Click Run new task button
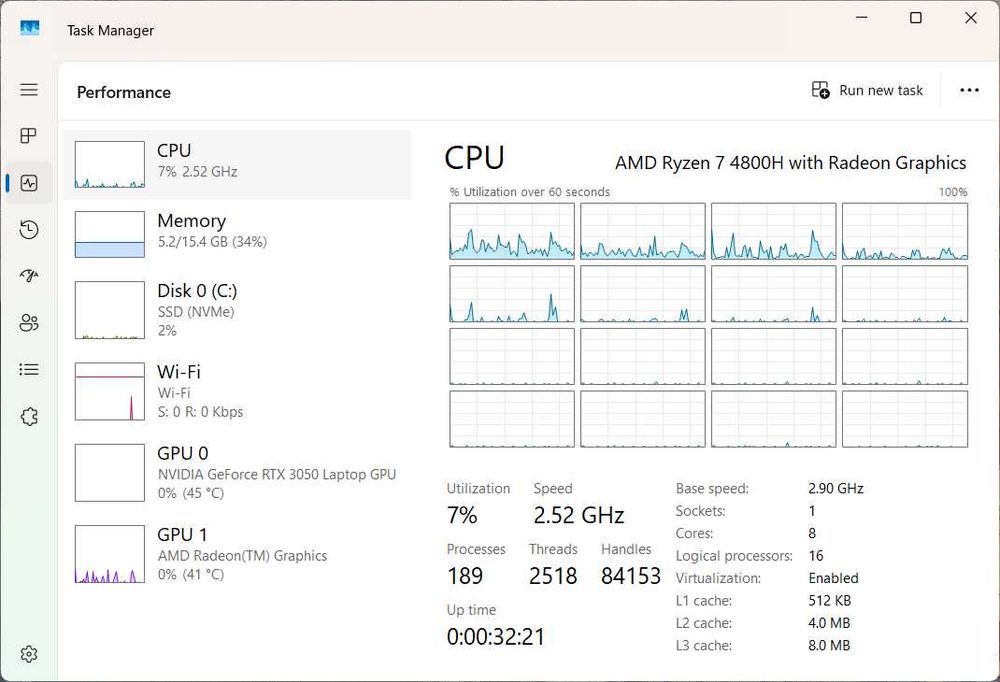The height and width of the screenshot is (682, 1000). [867, 90]
